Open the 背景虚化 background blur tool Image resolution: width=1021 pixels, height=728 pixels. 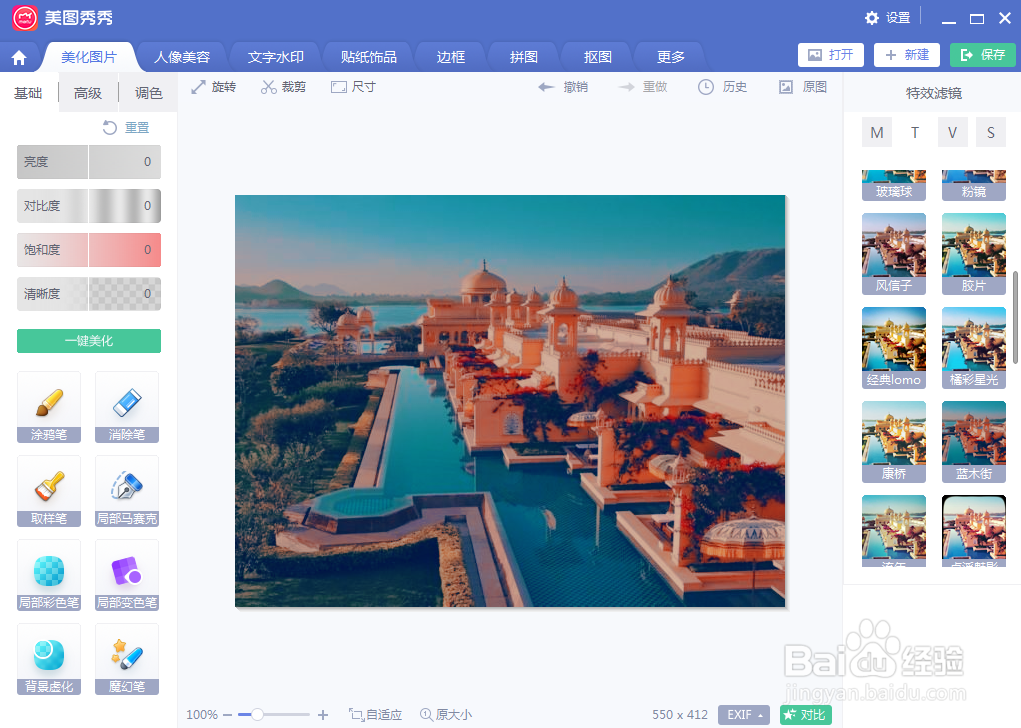click(48, 659)
